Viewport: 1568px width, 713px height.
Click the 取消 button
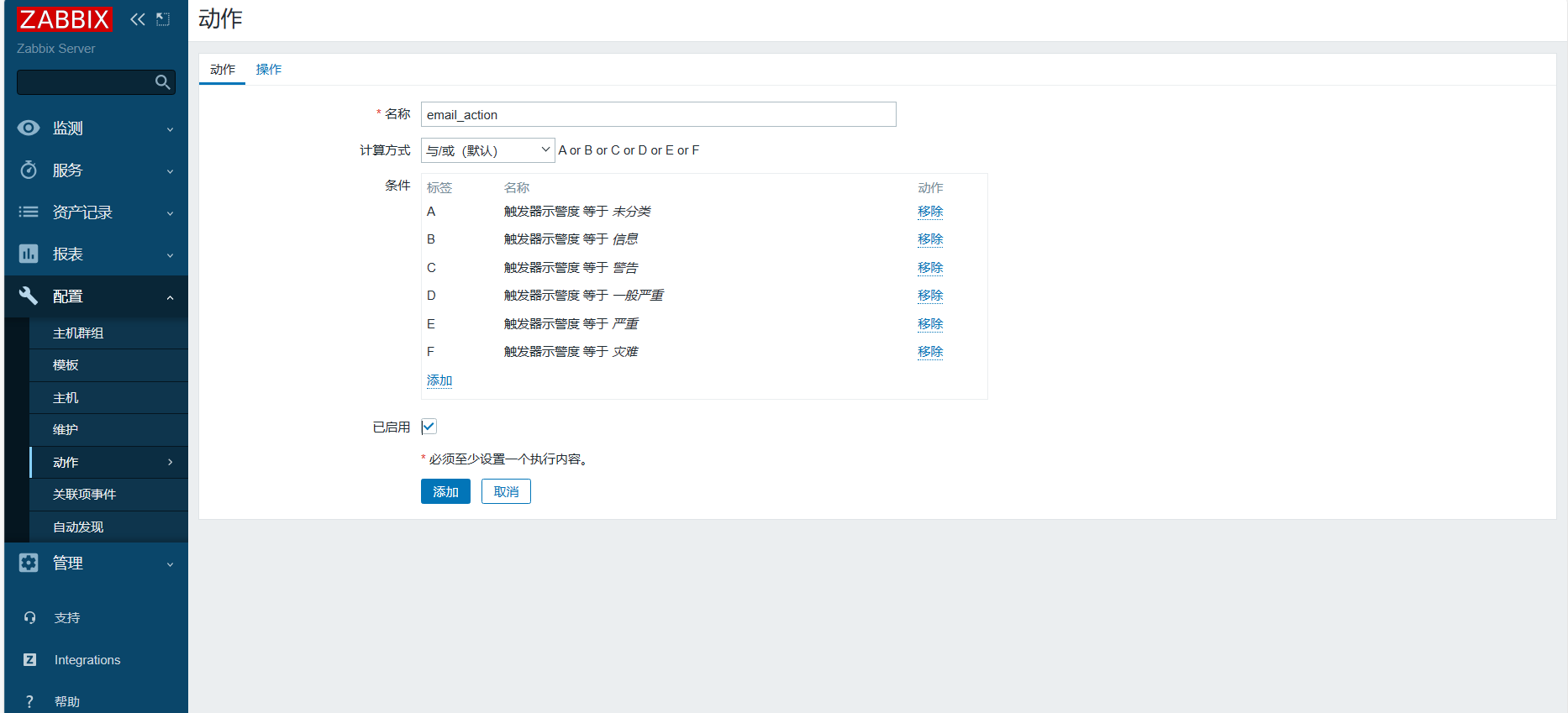[506, 491]
